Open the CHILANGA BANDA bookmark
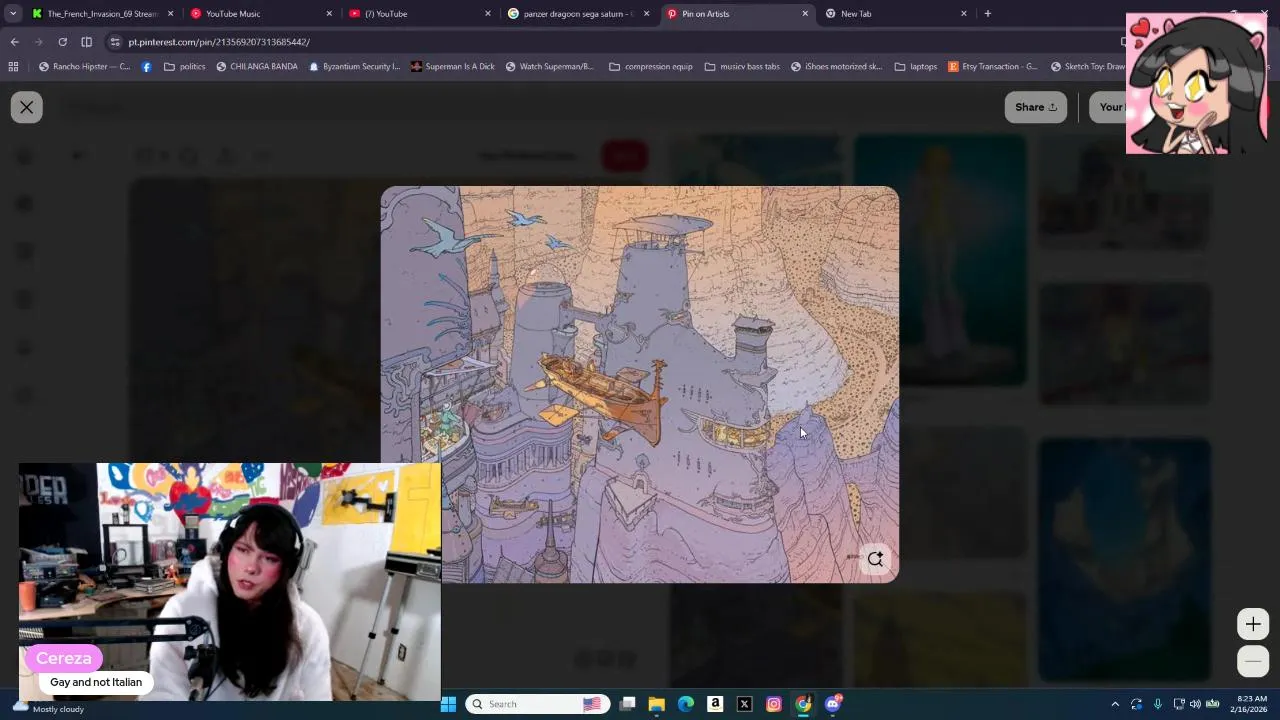Screen dimensions: 1280x720 [257, 67]
